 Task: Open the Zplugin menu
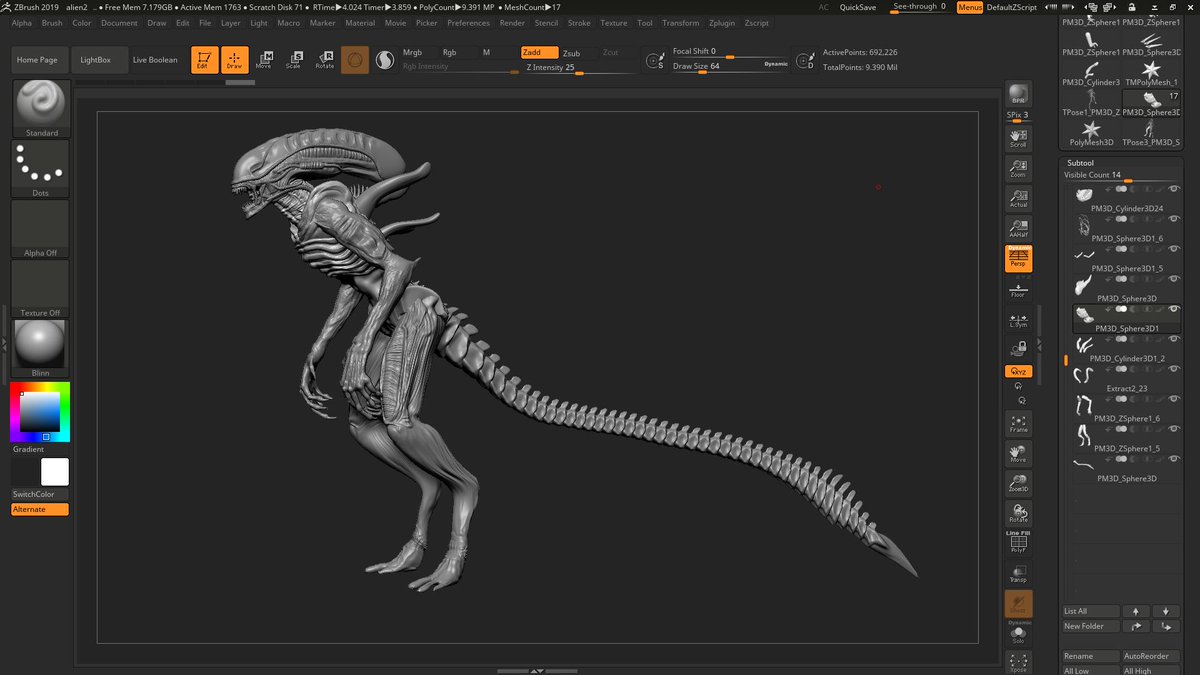coord(720,22)
